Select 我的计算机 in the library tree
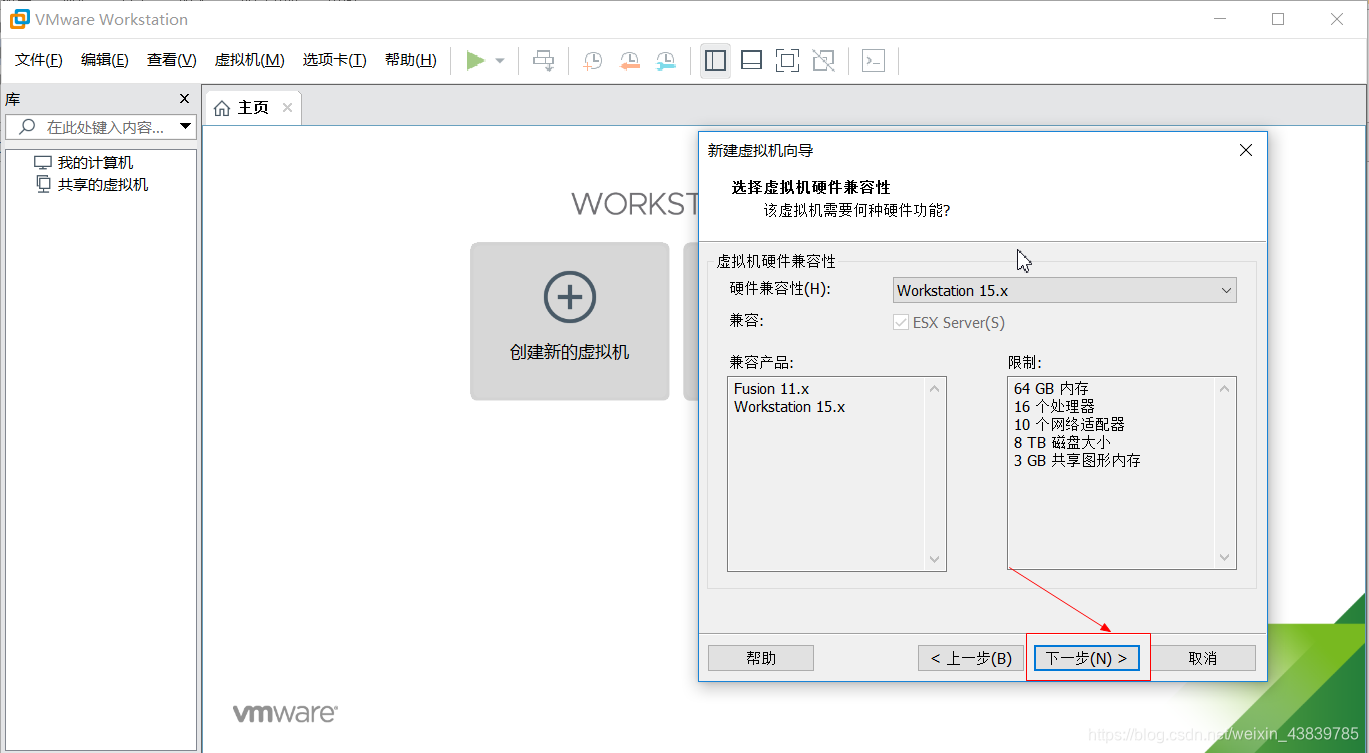Screen dimensions: 1369x753 coord(95,163)
